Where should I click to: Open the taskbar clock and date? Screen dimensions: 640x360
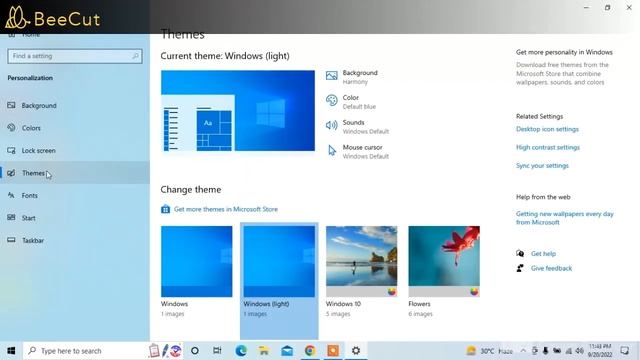(600, 351)
